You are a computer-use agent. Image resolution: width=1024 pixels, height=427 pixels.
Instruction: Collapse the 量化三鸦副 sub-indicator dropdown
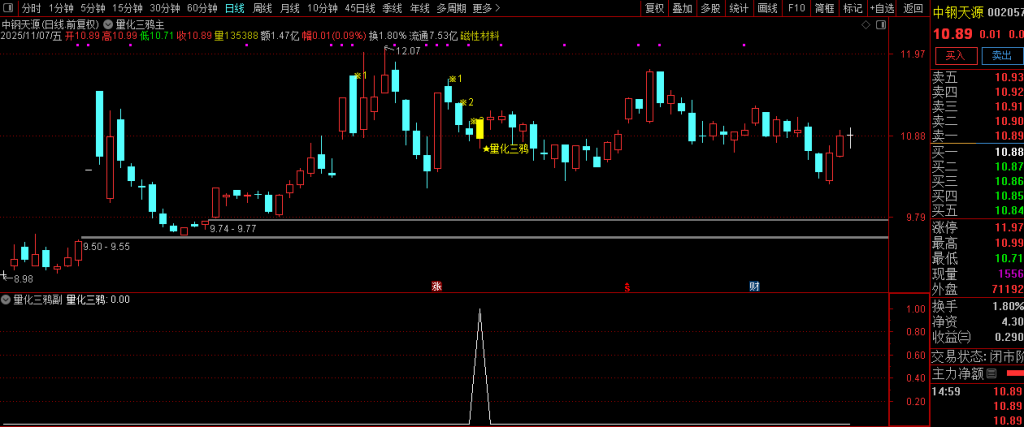[6, 299]
